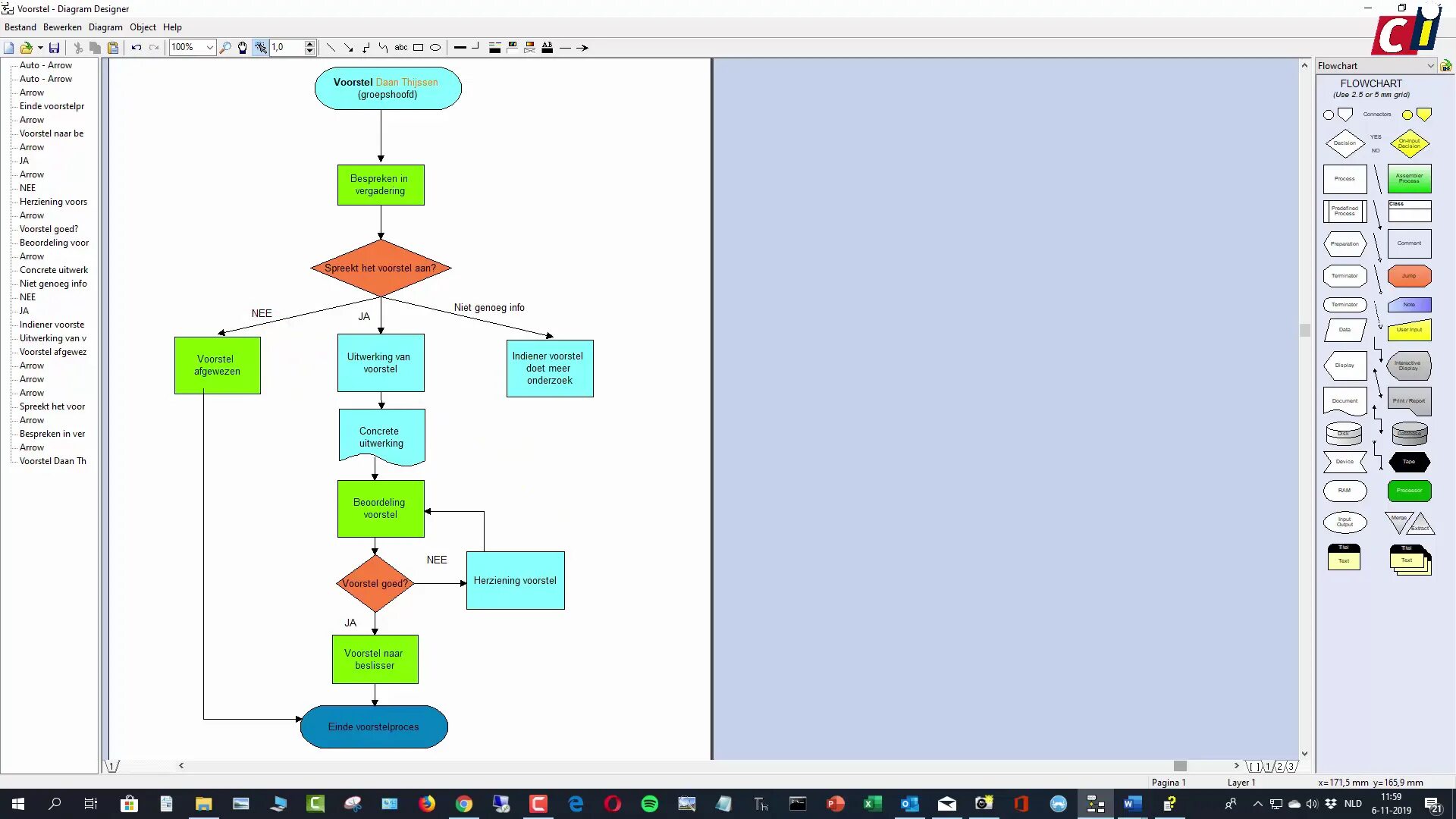Select the magnifier zoom tool
1456x819 pixels.
225,48
